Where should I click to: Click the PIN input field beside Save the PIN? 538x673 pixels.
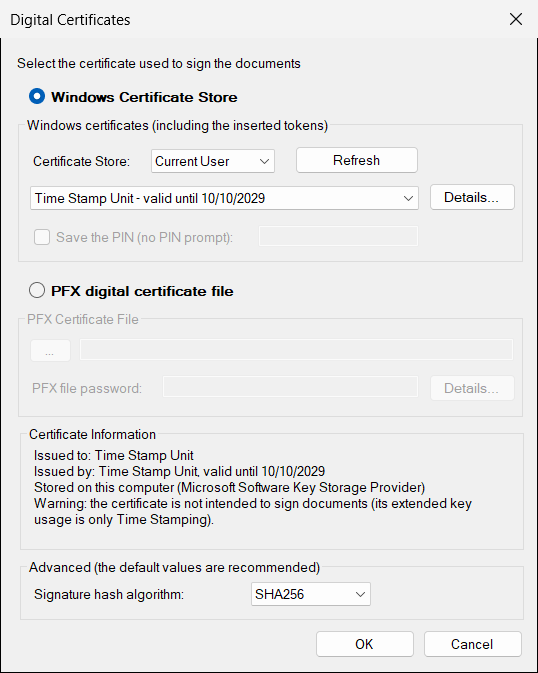[338, 236]
